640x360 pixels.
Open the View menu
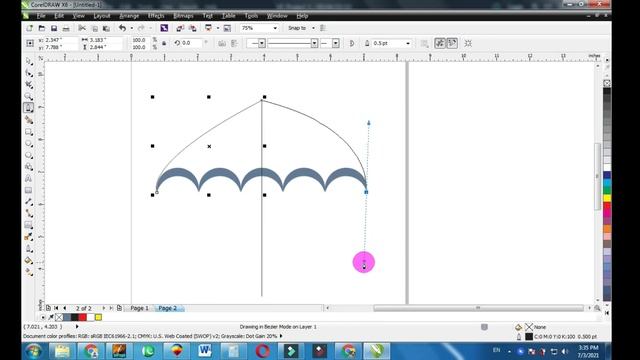click(x=78, y=16)
